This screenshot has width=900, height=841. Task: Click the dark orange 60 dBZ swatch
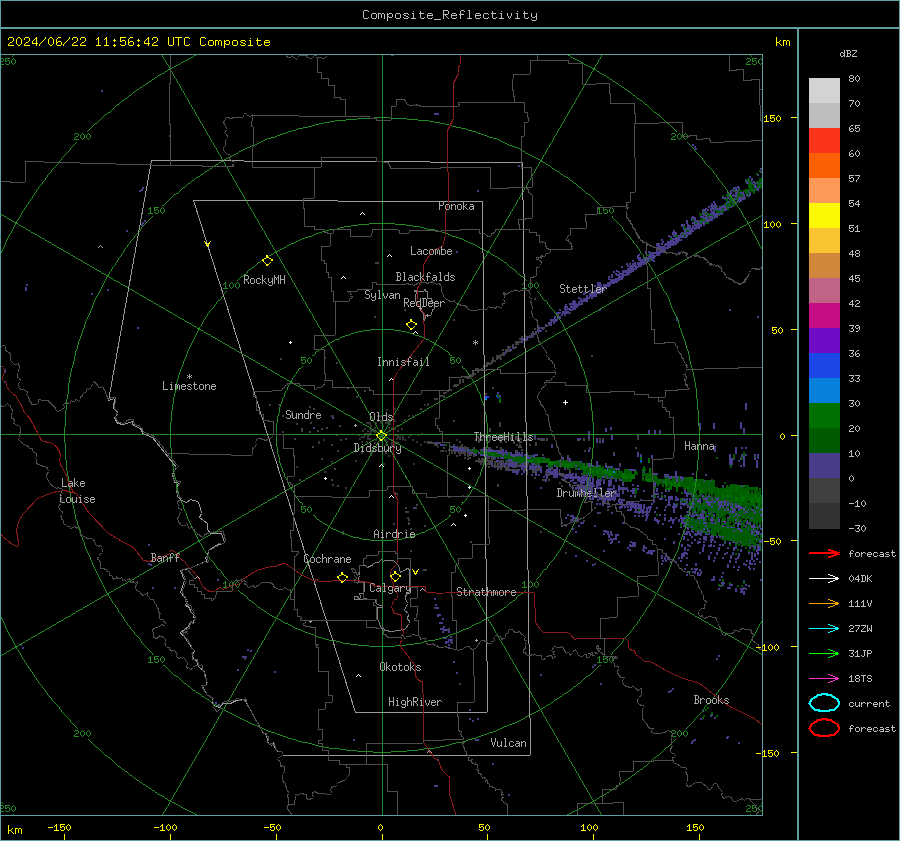[824, 165]
